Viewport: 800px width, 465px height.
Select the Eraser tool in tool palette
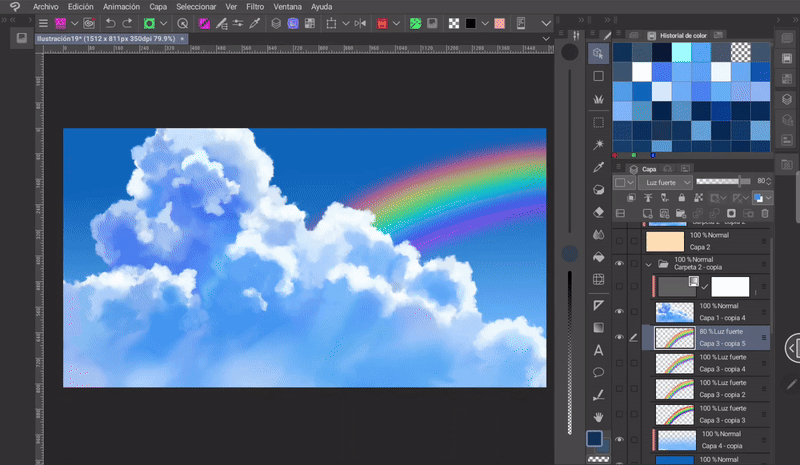pyautogui.click(x=598, y=212)
